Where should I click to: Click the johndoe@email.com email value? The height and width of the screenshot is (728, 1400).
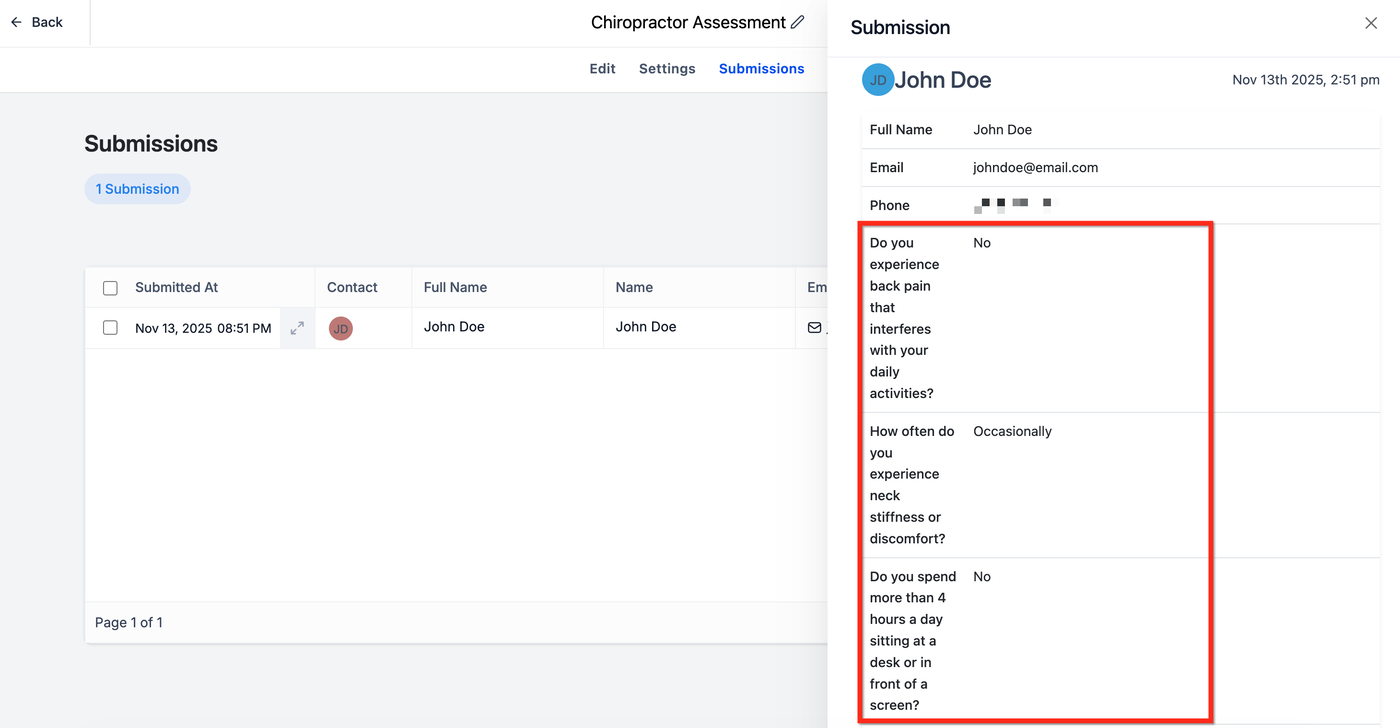pyautogui.click(x=1035, y=168)
